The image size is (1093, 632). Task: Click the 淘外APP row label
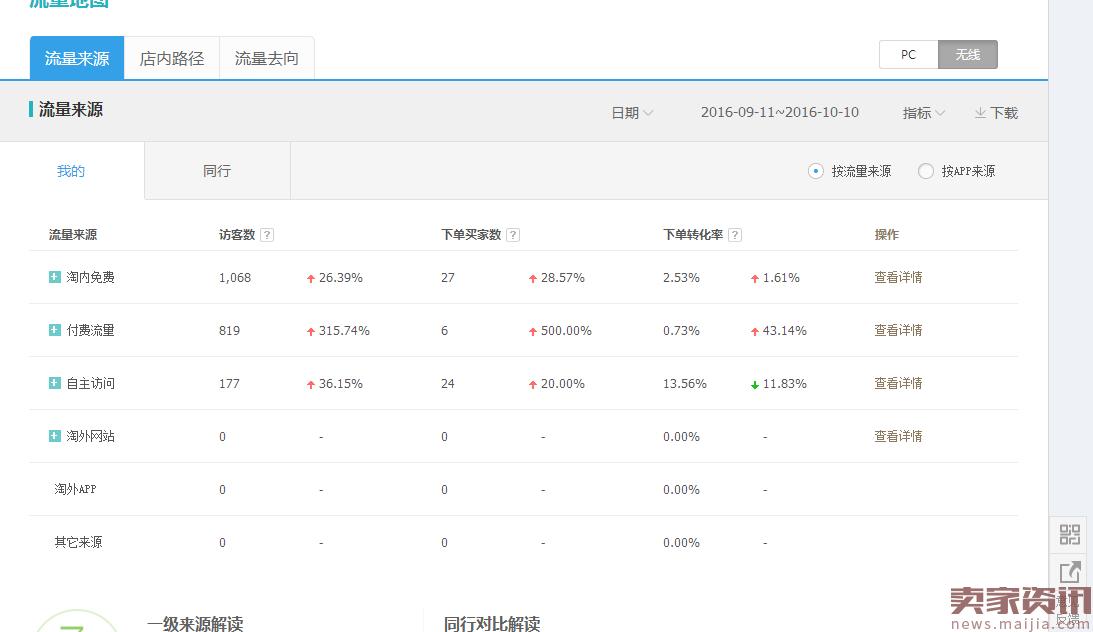coord(75,489)
